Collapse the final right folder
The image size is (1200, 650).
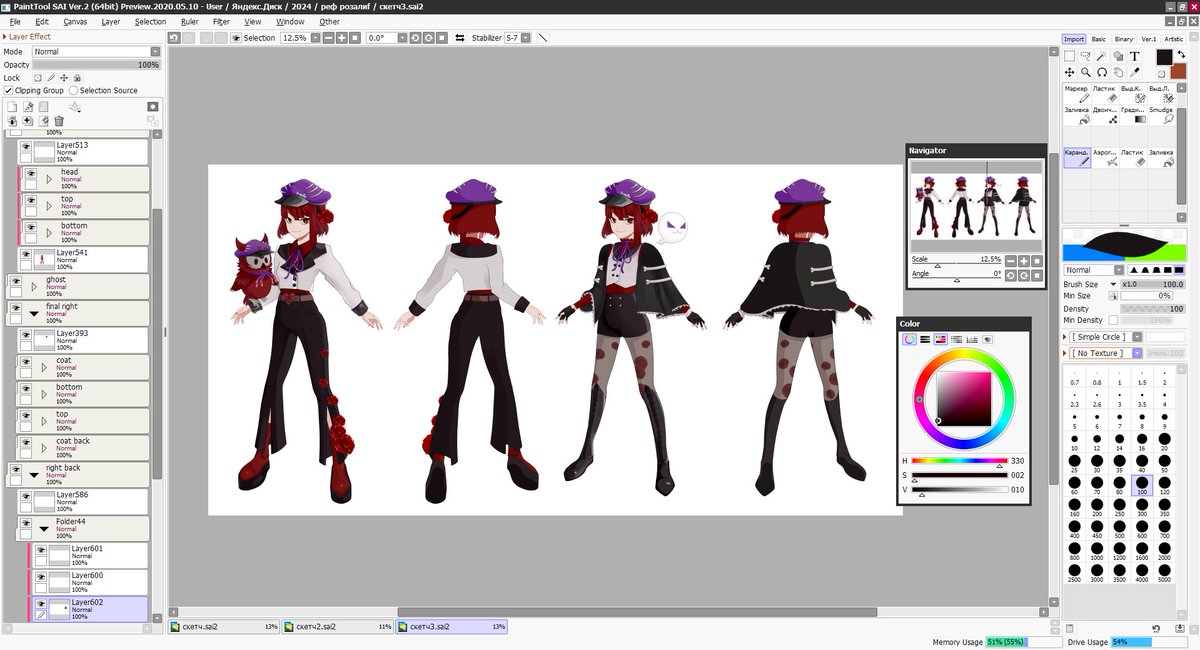click(x=34, y=313)
